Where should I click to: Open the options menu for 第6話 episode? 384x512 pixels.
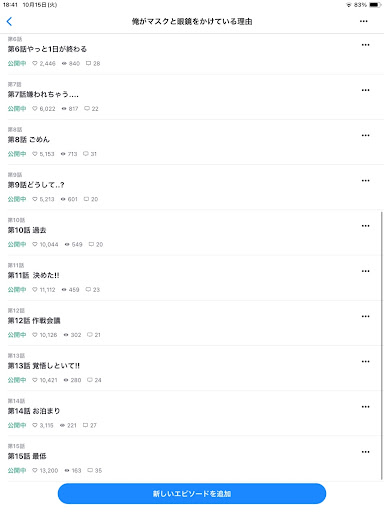pyautogui.click(x=365, y=45)
